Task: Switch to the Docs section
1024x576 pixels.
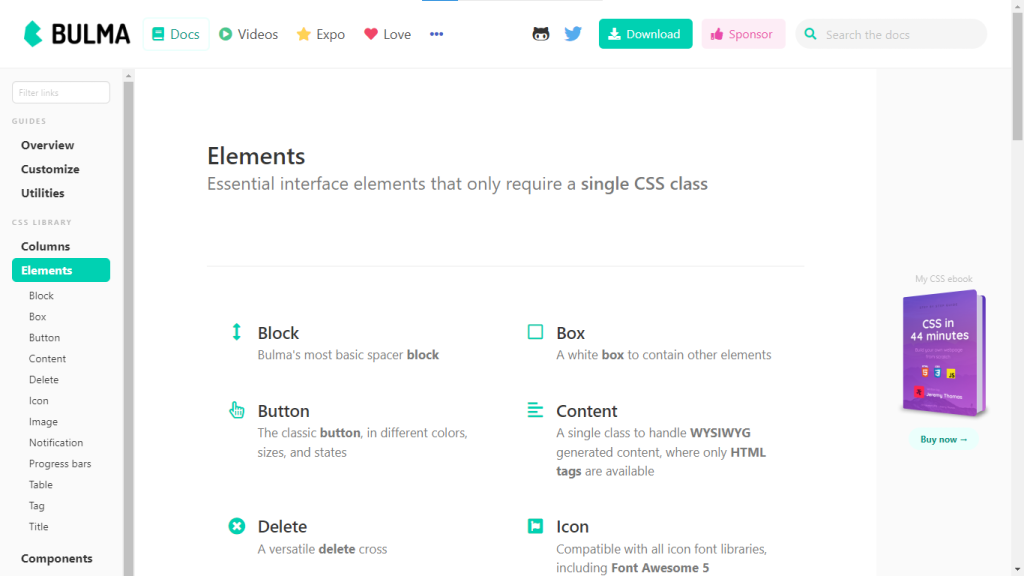Action: point(175,33)
